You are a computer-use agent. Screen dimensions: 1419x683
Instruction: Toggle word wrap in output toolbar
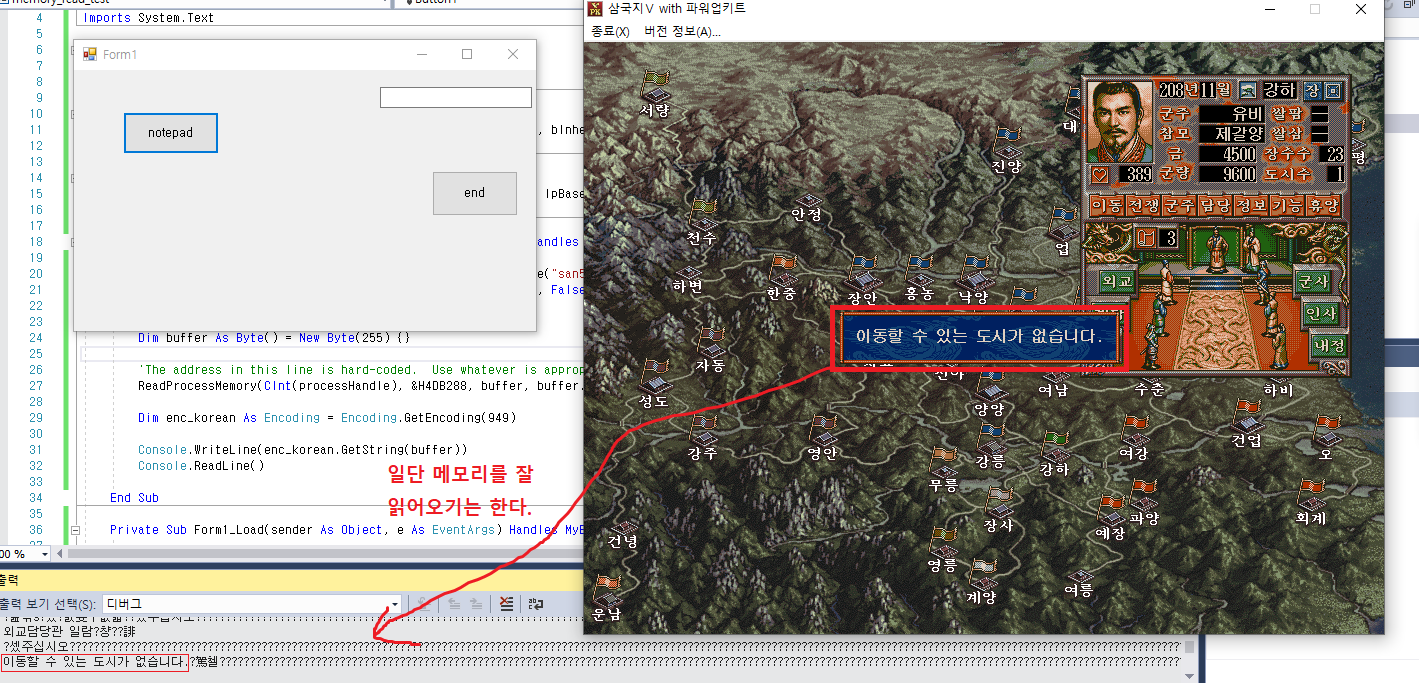(x=536, y=603)
